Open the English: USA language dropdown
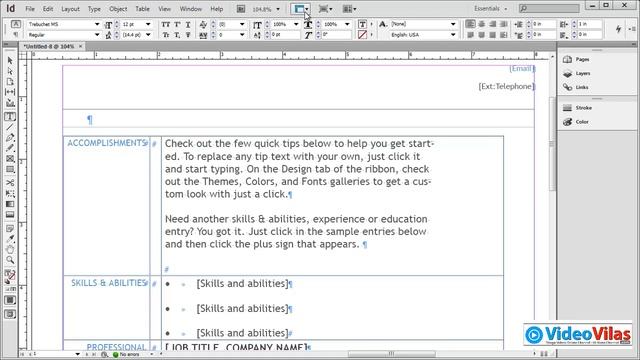Image resolution: width=640 pixels, height=360 pixels. click(453, 35)
